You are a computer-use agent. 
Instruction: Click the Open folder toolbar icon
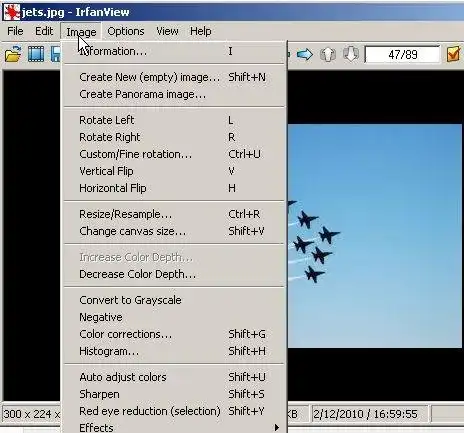coord(13,54)
